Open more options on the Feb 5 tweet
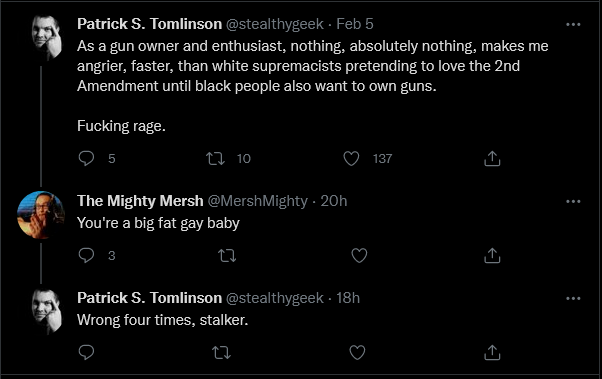 coord(573,25)
